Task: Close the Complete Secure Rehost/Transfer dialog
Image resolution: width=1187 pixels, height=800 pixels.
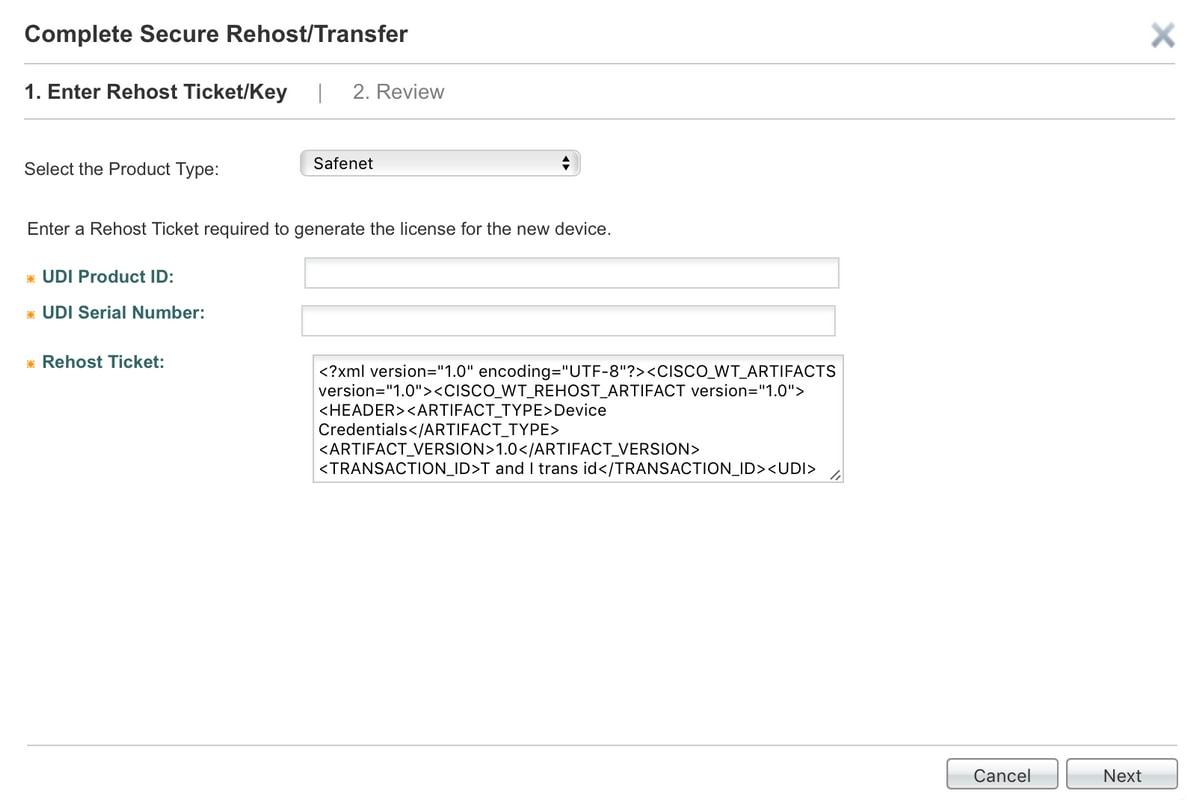Action: click(x=1163, y=35)
